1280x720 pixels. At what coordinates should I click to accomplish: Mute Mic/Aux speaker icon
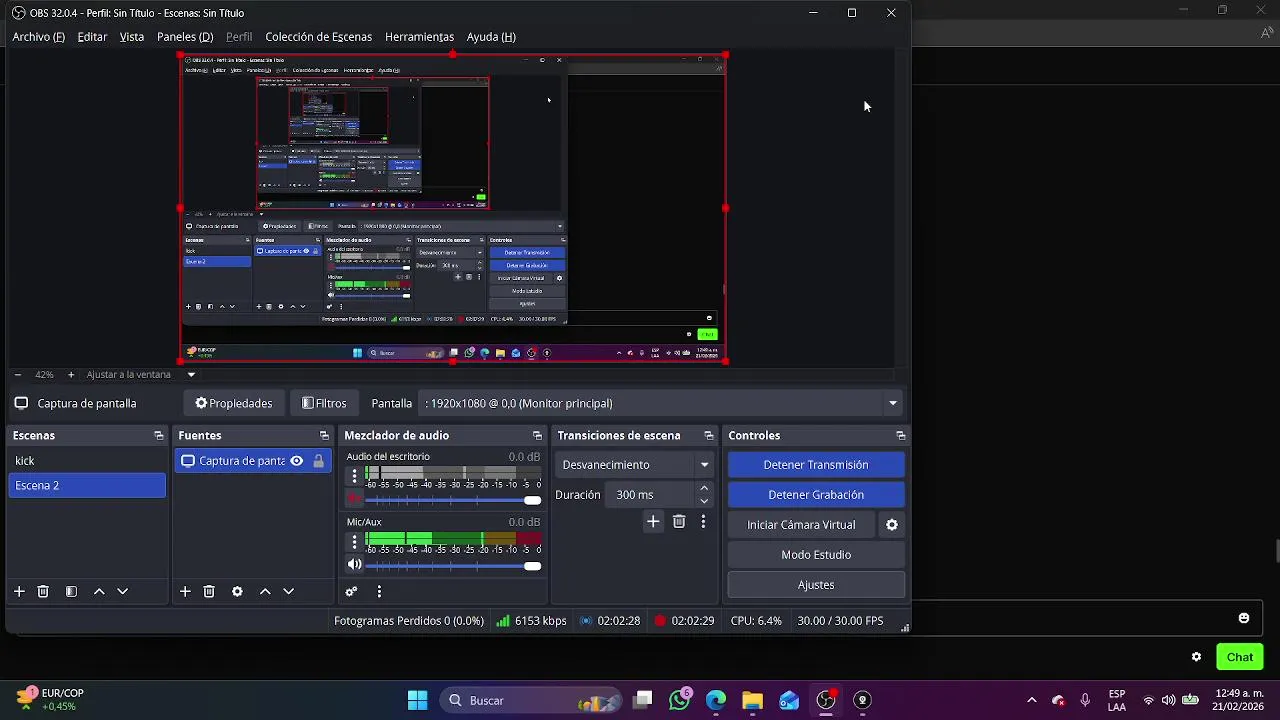354,564
